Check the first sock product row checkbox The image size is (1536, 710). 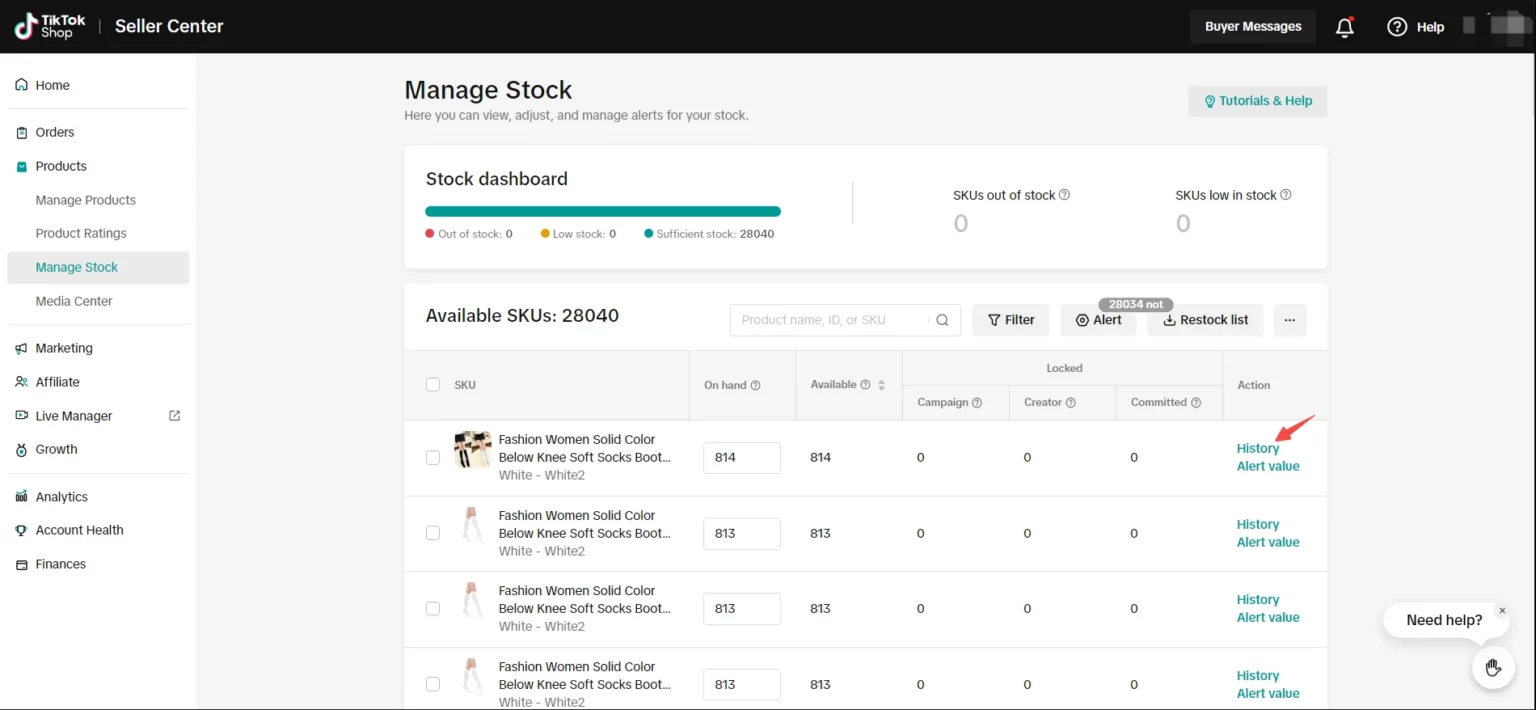(433, 458)
